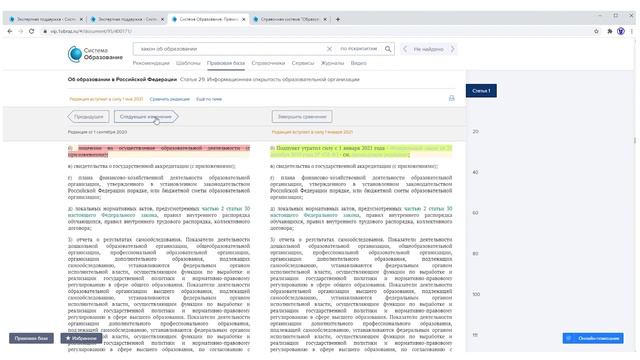The width and height of the screenshot is (640, 360).
Task: Open the Шаблоны section
Action: click(x=188, y=63)
